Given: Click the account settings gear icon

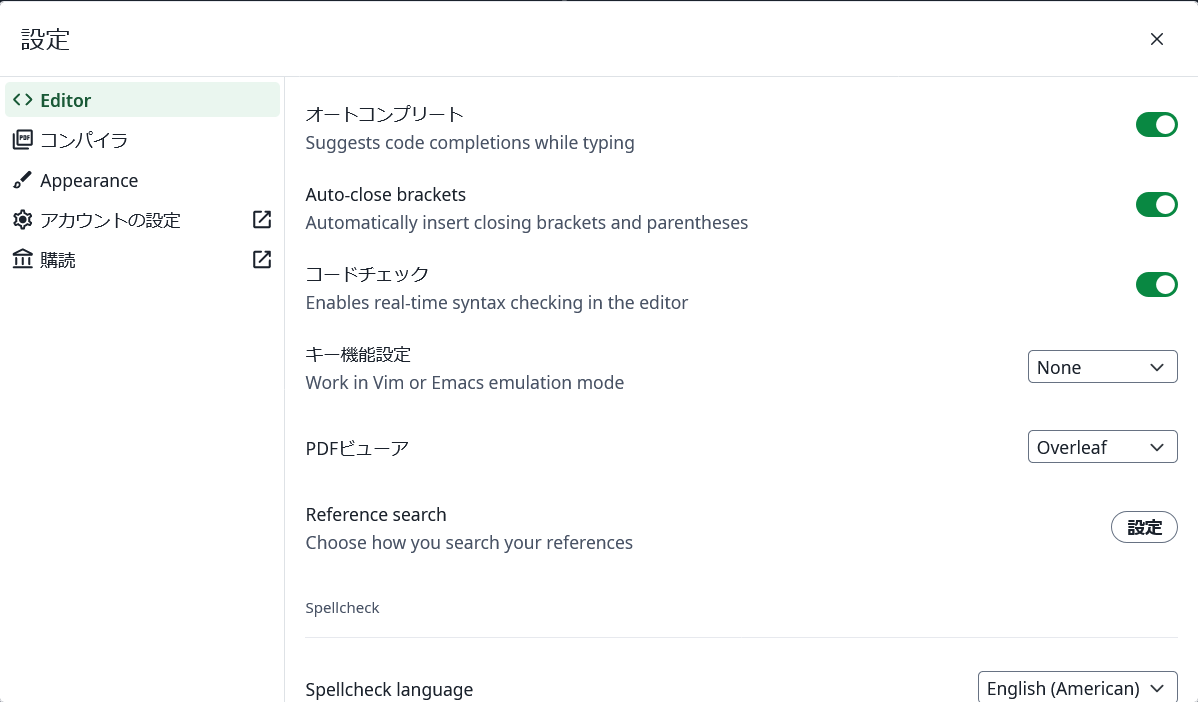Looking at the screenshot, I should point(22,220).
